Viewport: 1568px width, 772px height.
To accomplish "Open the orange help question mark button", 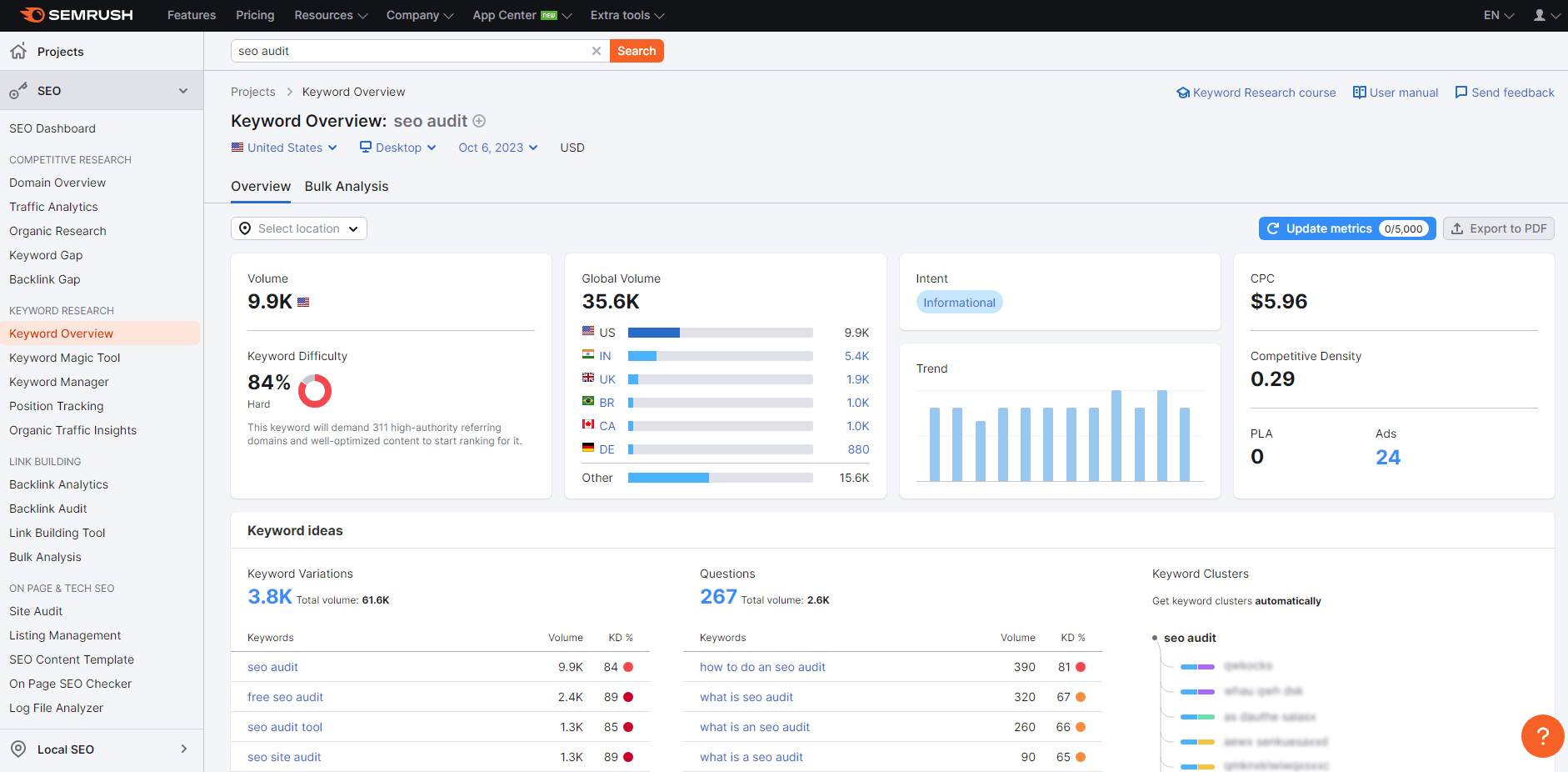I will click(x=1542, y=736).
